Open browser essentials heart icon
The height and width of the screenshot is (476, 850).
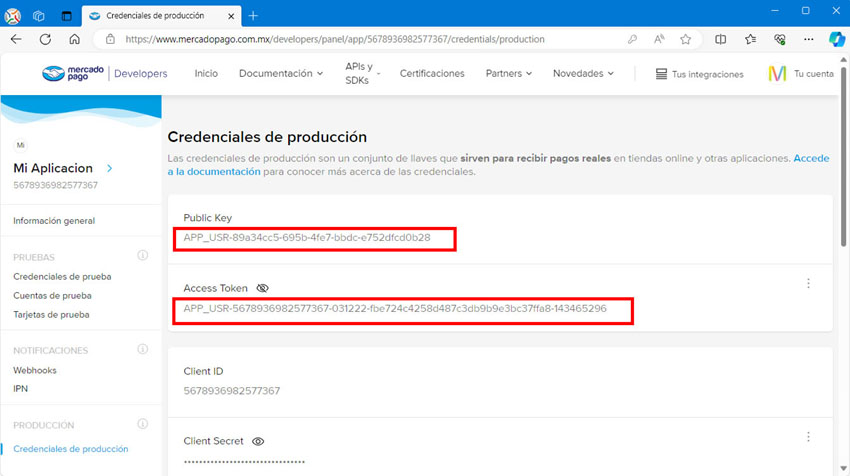pyautogui.click(x=780, y=39)
